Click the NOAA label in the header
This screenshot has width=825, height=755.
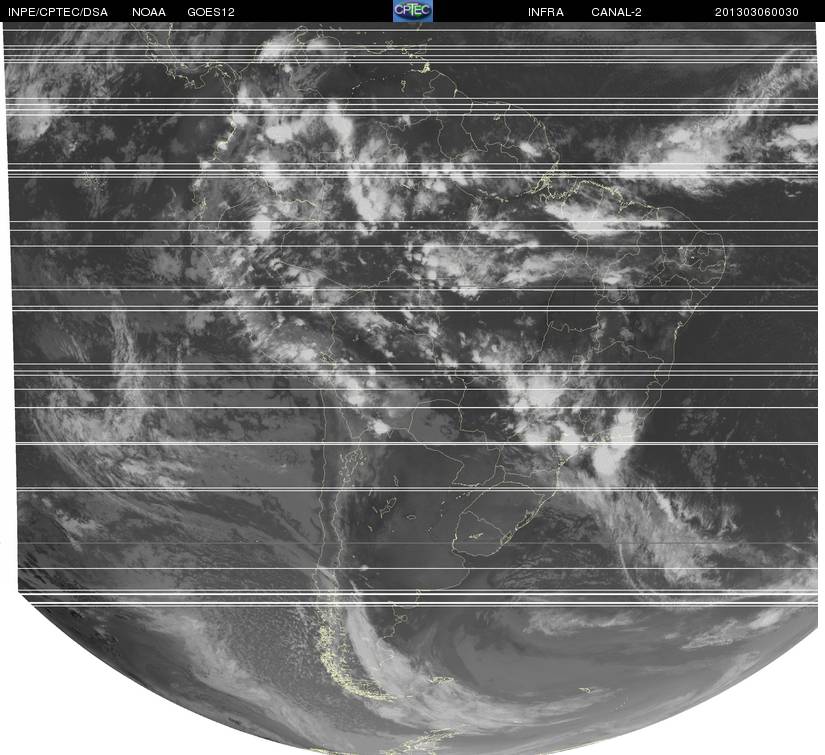click(149, 12)
